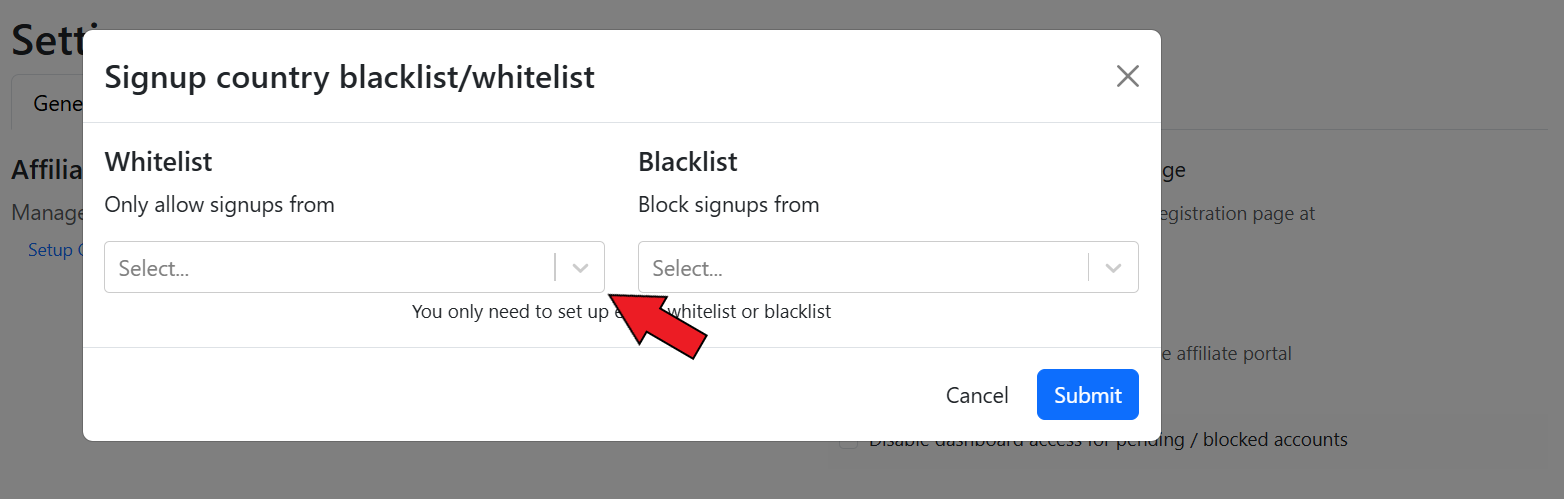Expand the Blacklist country dropdown chevron
This screenshot has width=1564, height=499.
1114,268
